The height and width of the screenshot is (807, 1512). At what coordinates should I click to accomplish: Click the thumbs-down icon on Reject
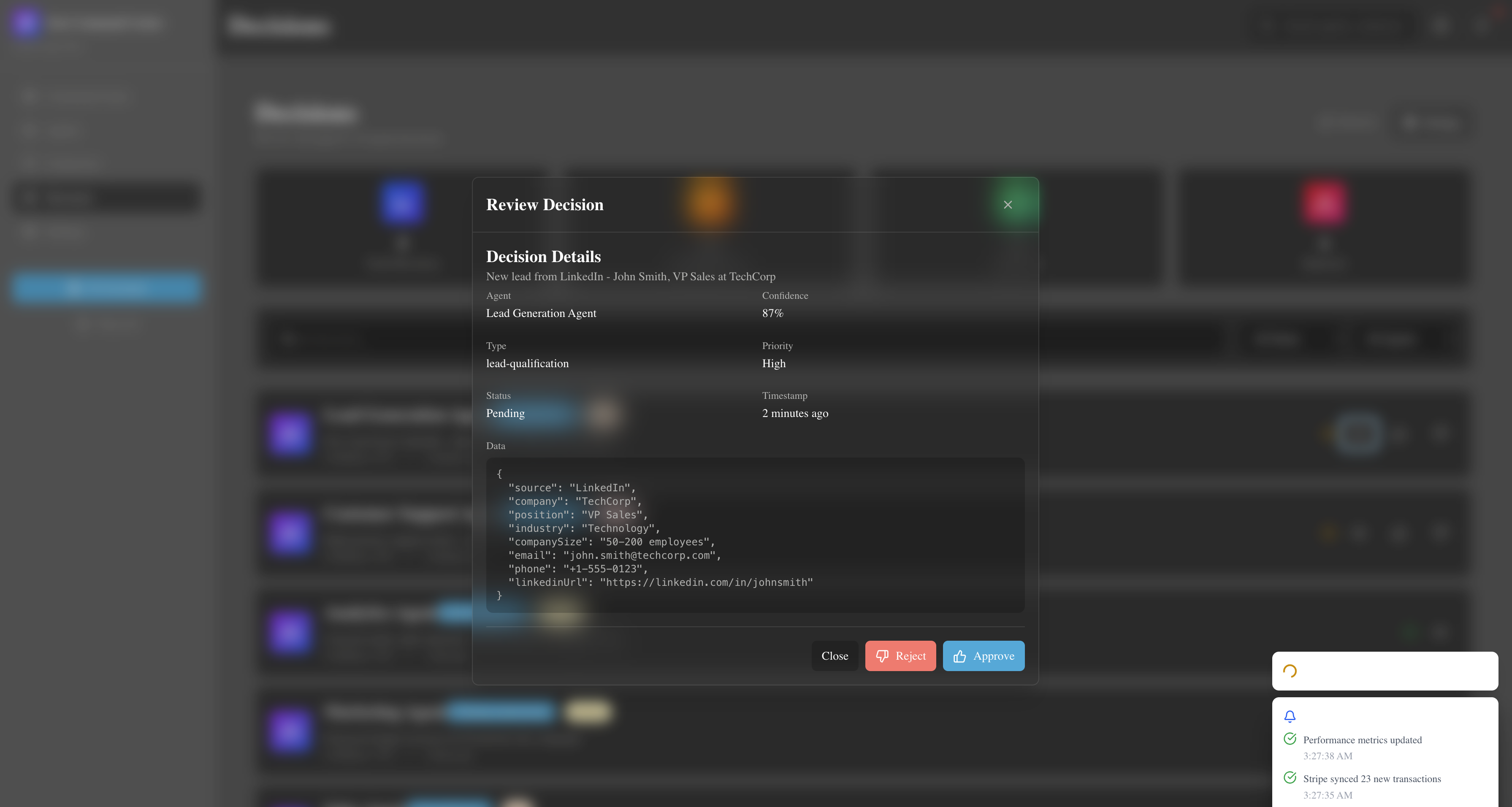click(x=882, y=656)
